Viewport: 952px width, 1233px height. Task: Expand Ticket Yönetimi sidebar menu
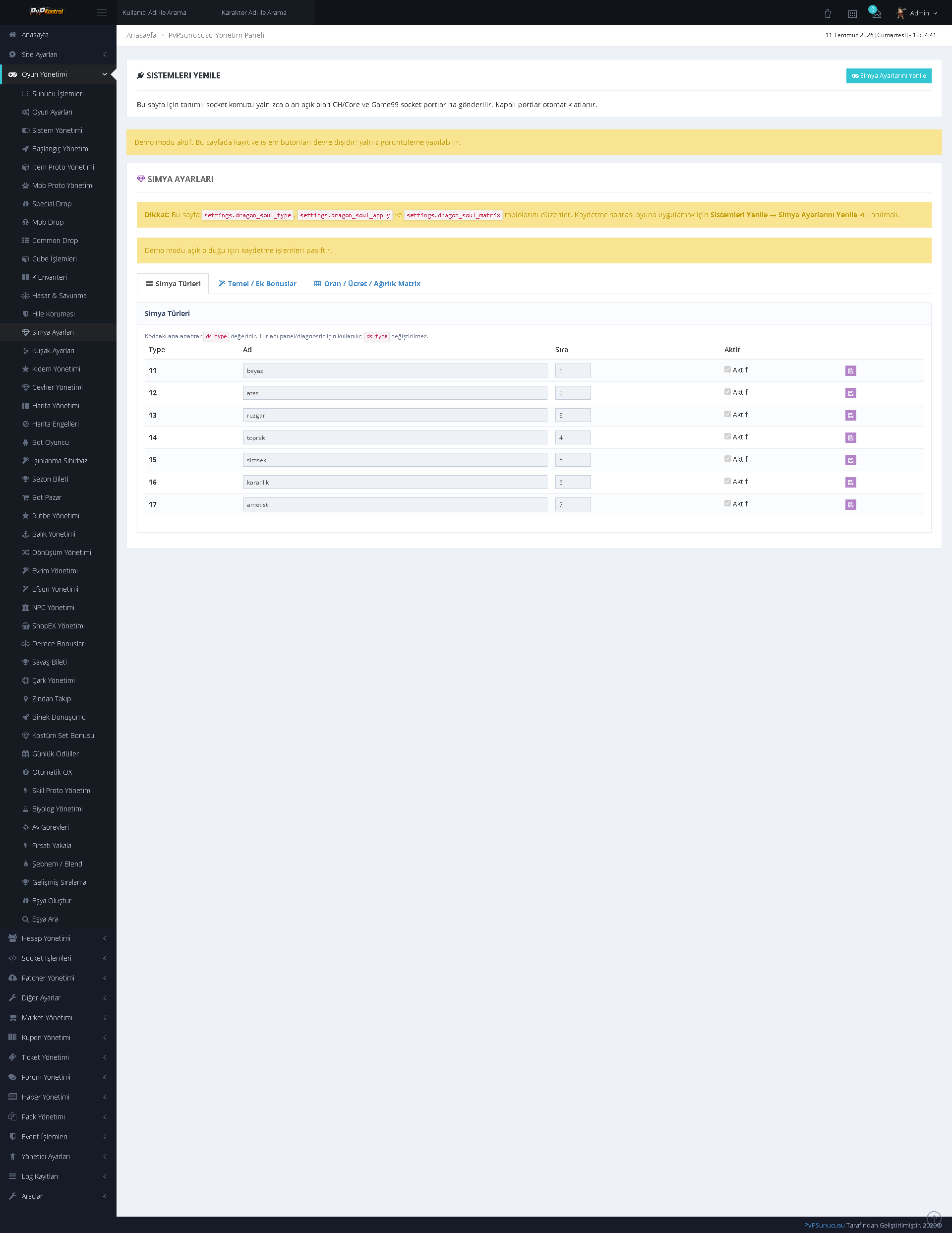(58, 1057)
